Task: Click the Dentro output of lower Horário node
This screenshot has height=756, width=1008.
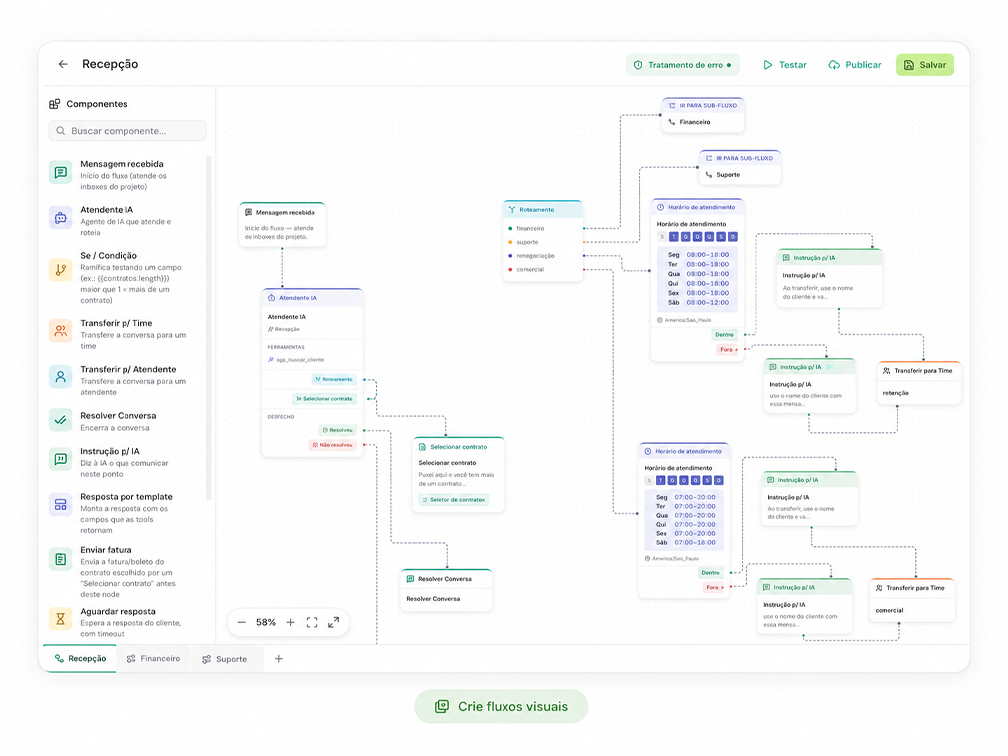Action: 711,572
